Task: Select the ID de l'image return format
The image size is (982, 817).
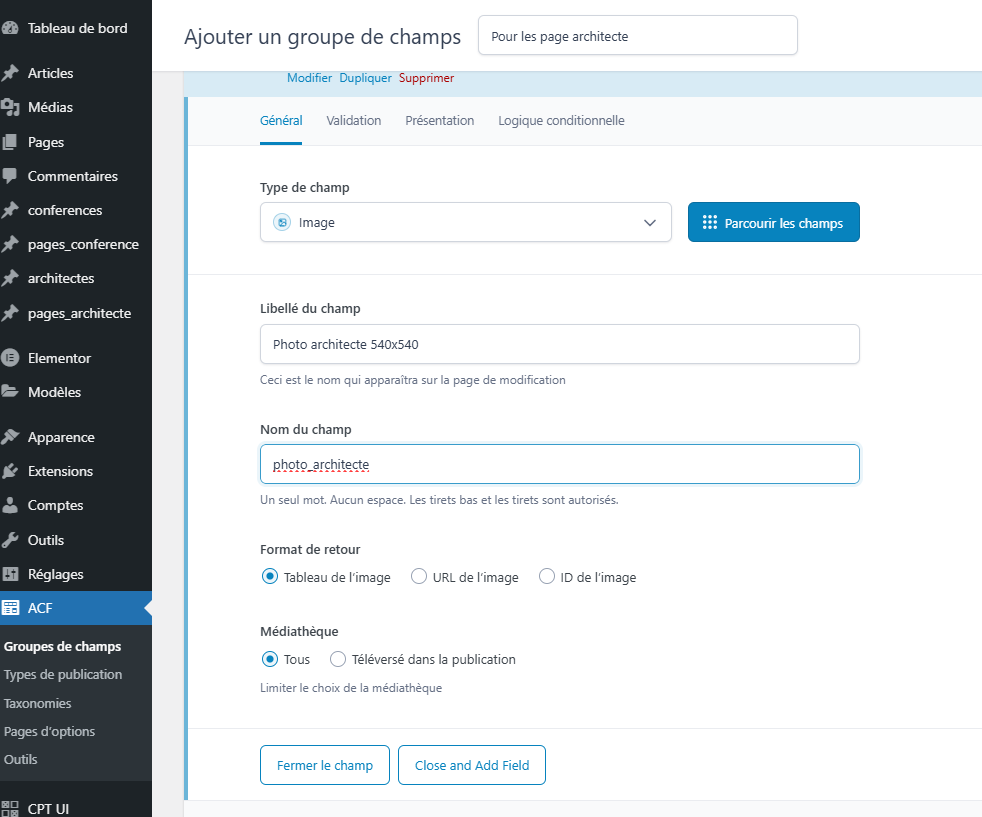Action: point(547,577)
